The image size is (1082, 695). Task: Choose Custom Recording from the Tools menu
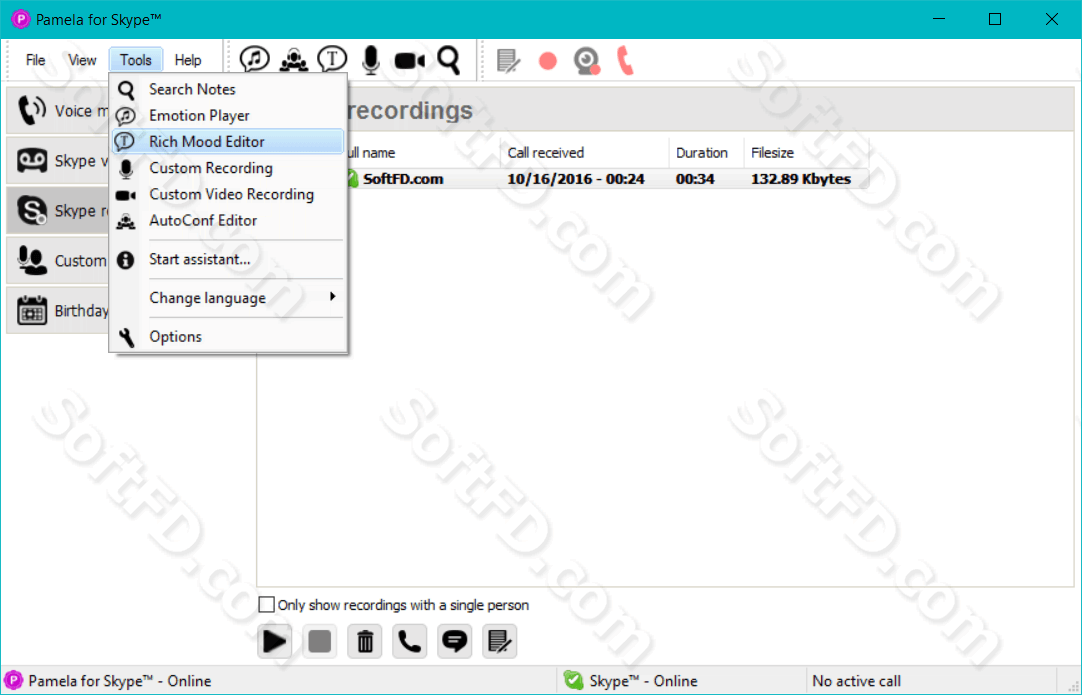pyautogui.click(x=228, y=168)
